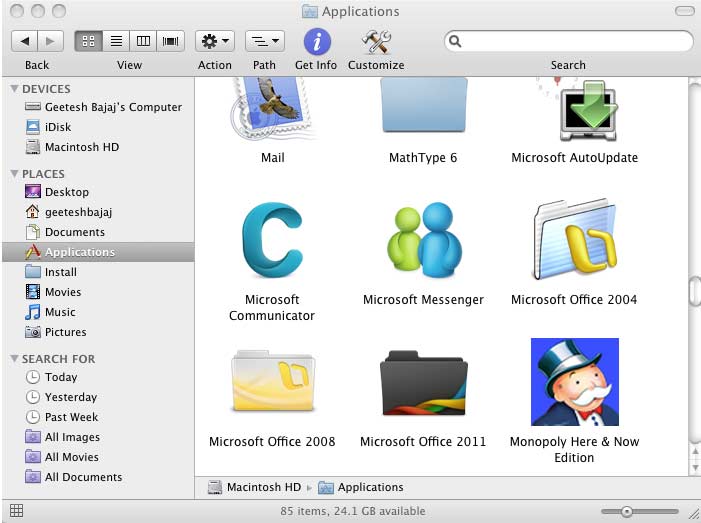
Task: Click Applications in the path bar
Action: tap(361, 487)
